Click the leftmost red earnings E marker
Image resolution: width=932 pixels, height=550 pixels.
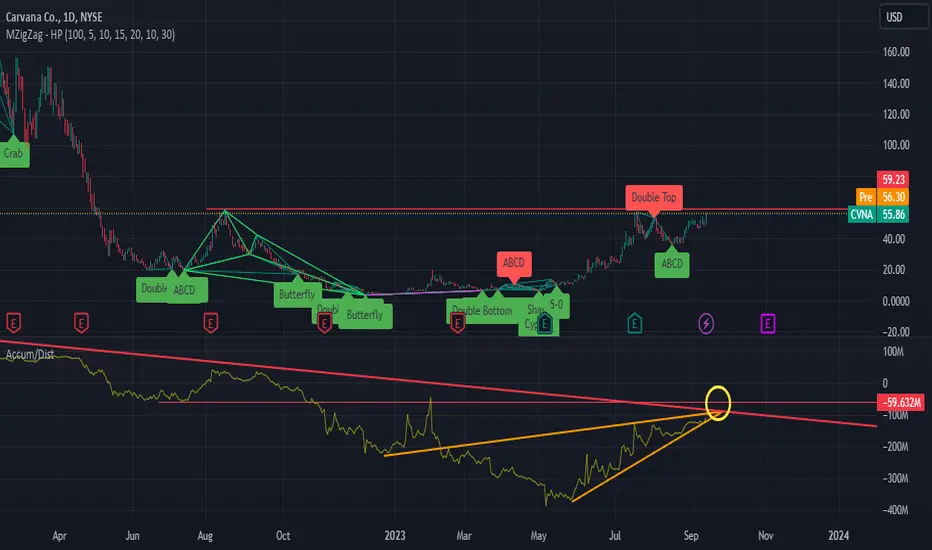[13, 323]
